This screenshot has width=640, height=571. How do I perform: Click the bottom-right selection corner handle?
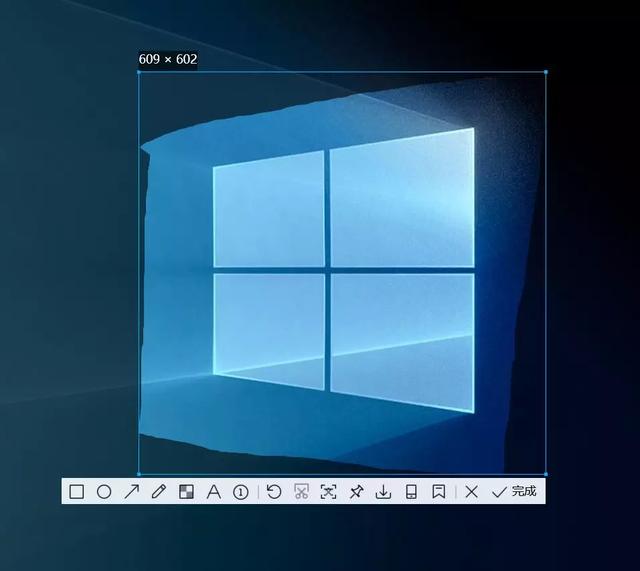pos(546,474)
